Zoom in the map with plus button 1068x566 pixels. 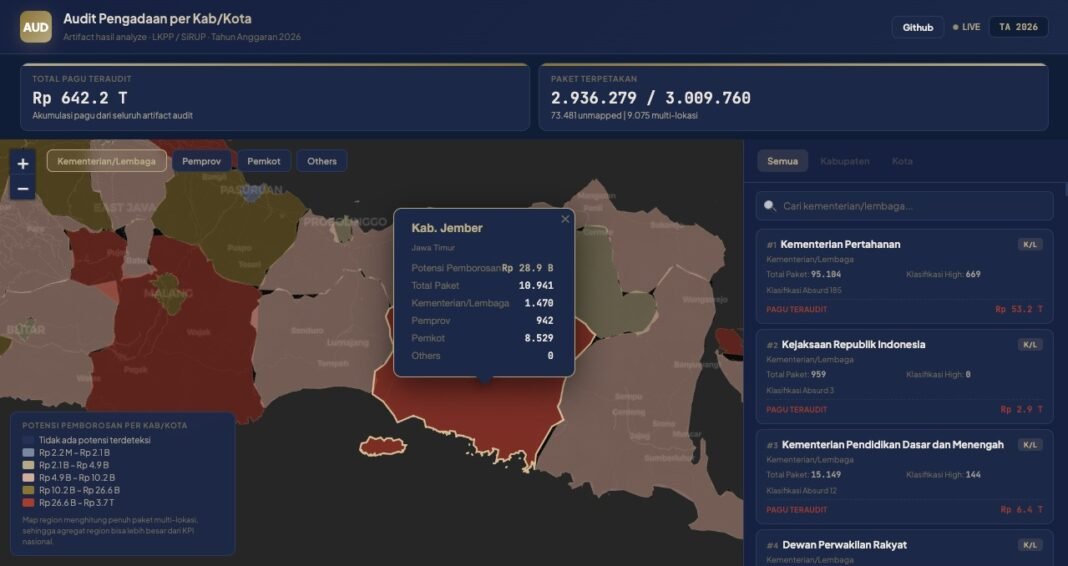[x=22, y=163]
